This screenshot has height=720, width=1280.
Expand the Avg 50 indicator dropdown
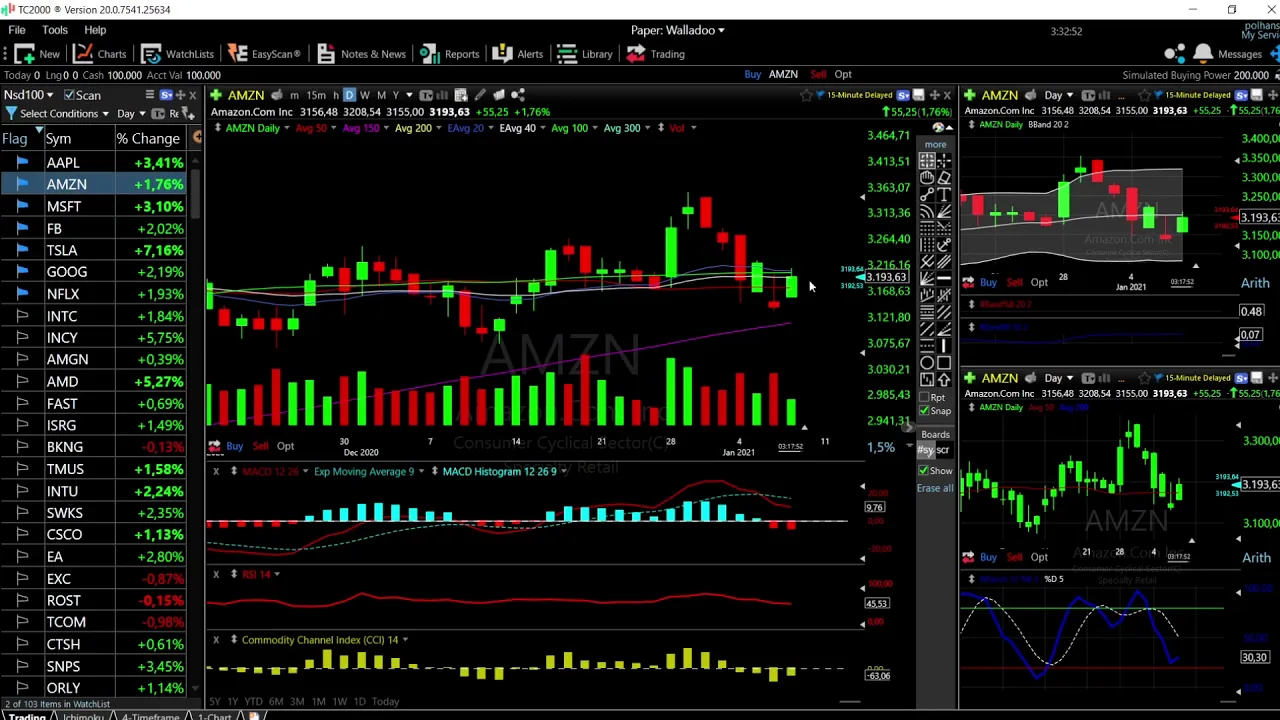click(334, 128)
